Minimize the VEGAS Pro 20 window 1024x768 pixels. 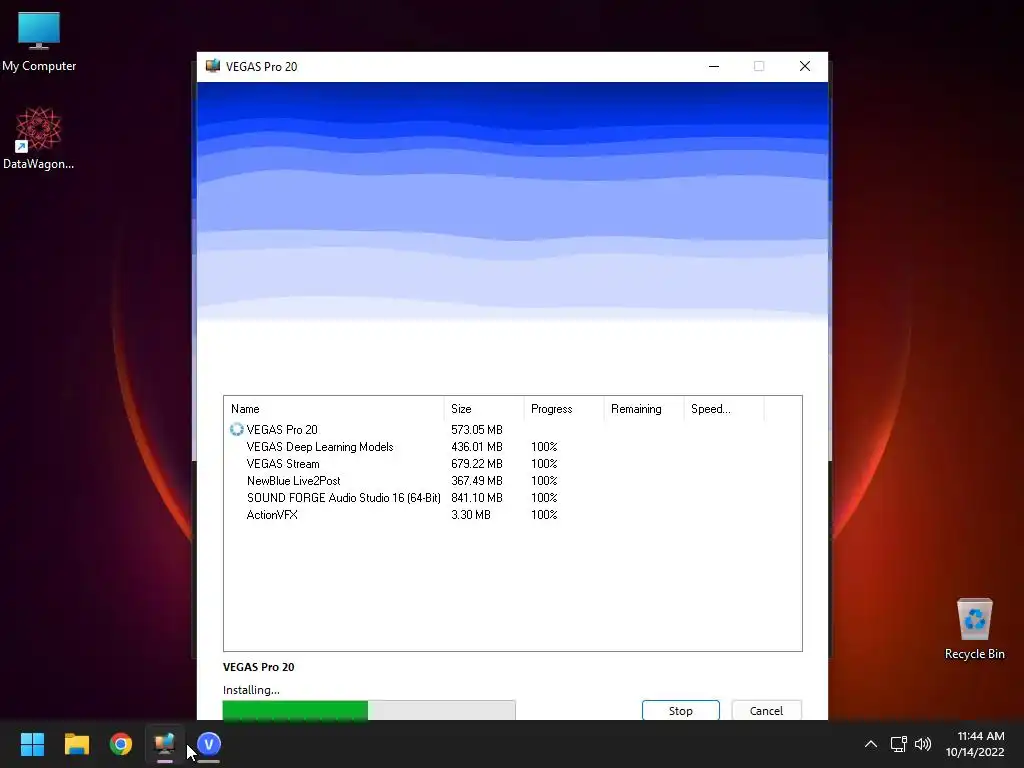(714, 66)
